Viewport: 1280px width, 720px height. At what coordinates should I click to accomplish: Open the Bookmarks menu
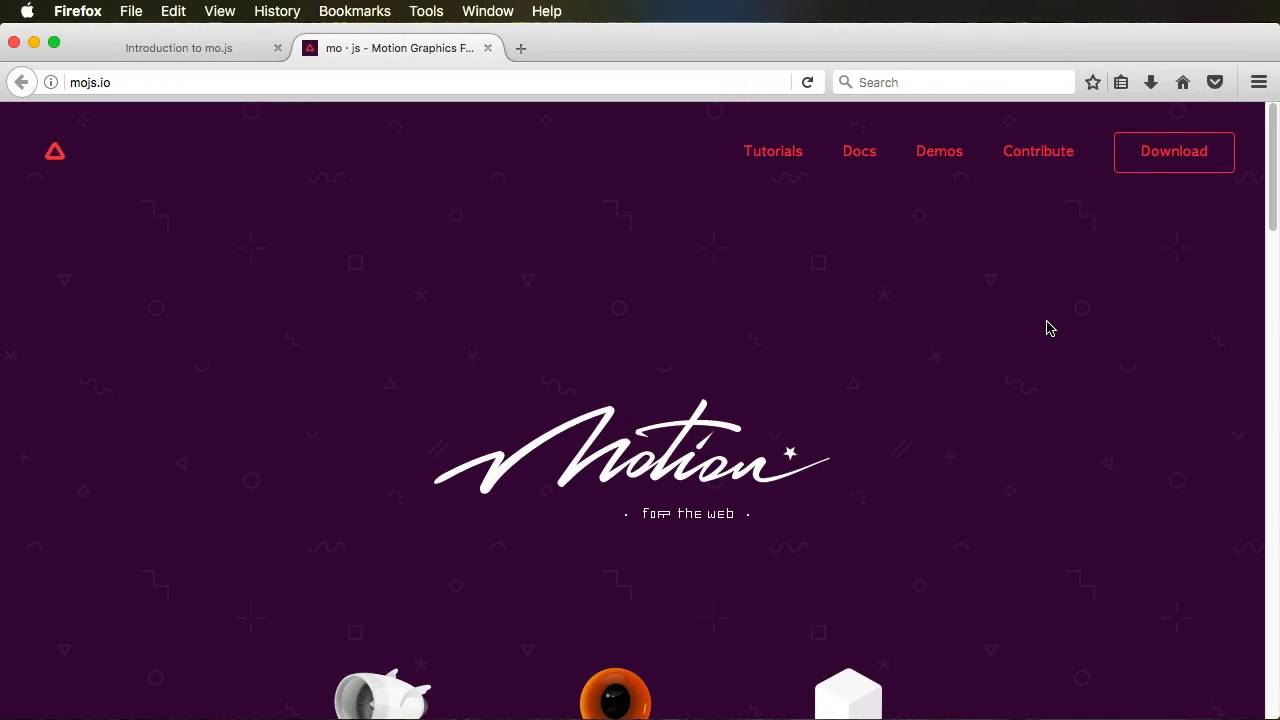355,11
